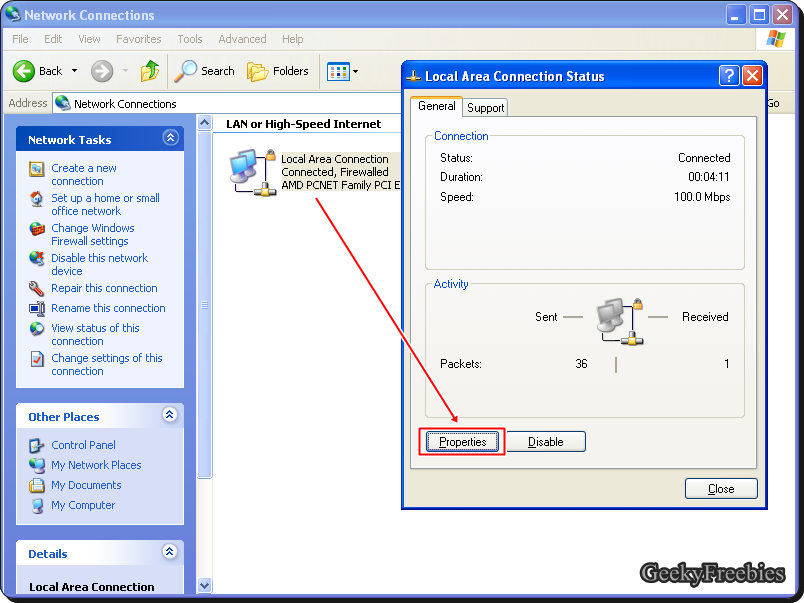Screen dimensions: 804x603
Task: Click Create a new connection link
Action: [84, 174]
